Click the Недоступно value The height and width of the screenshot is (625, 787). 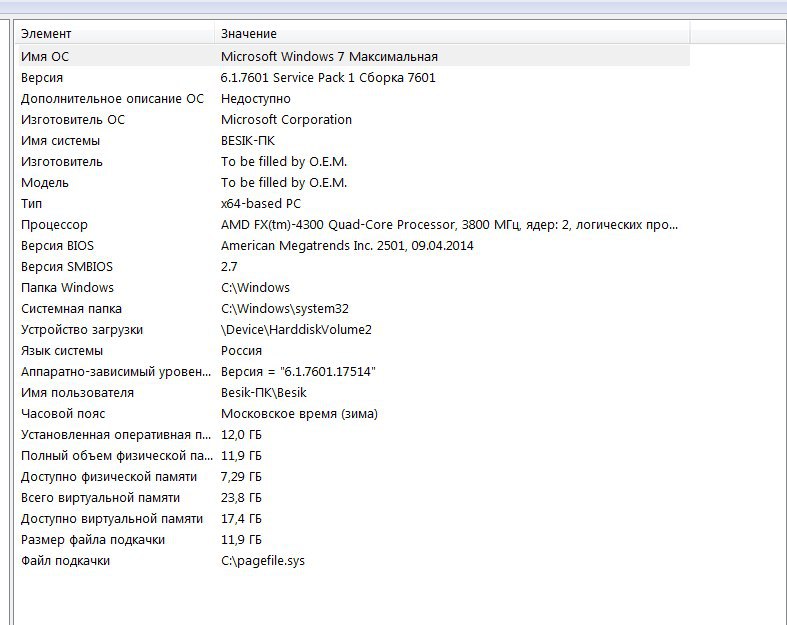pos(255,99)
